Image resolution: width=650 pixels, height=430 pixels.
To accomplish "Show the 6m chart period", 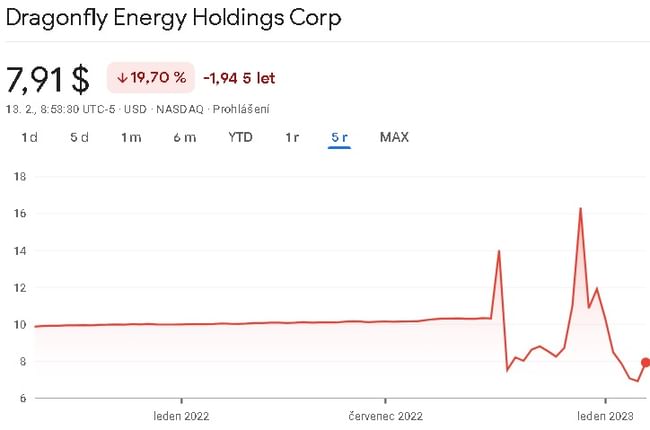I will pyautogui.click(x=184, y=137).
